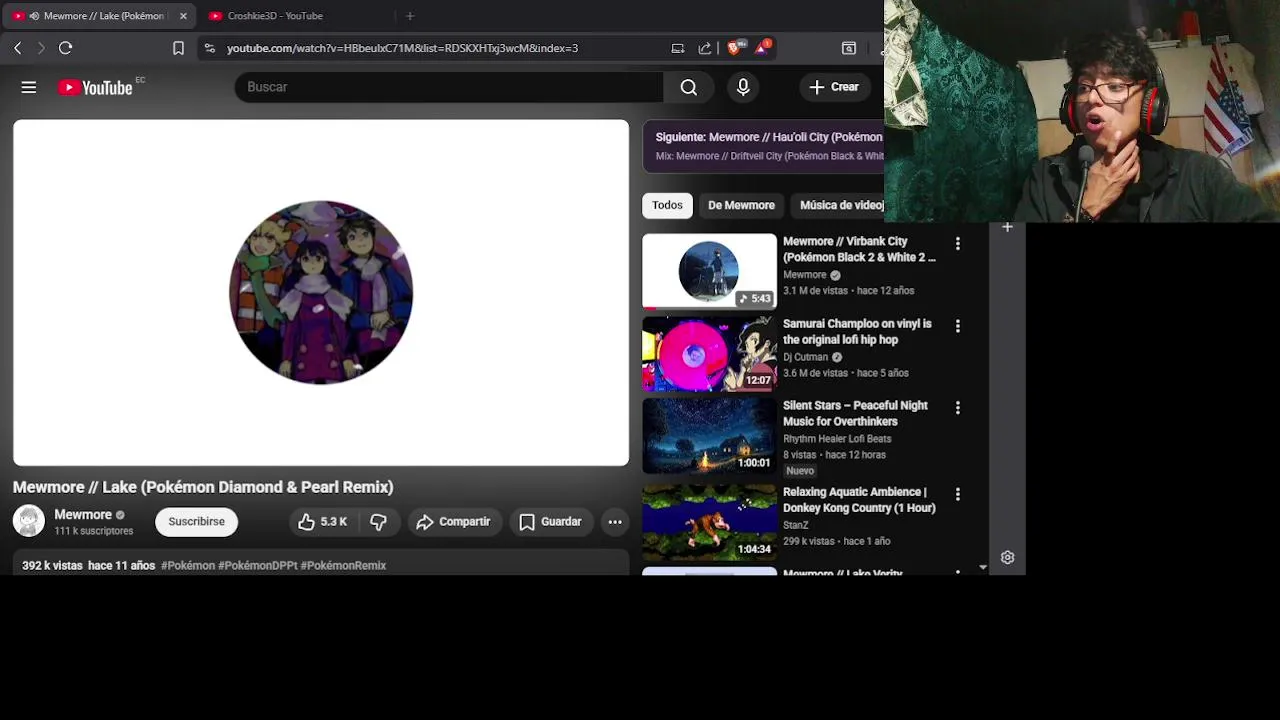This screenshot has height=720, width=1280.
Task: Open sidebar settings gear icon
Action: click(1008, 558)
